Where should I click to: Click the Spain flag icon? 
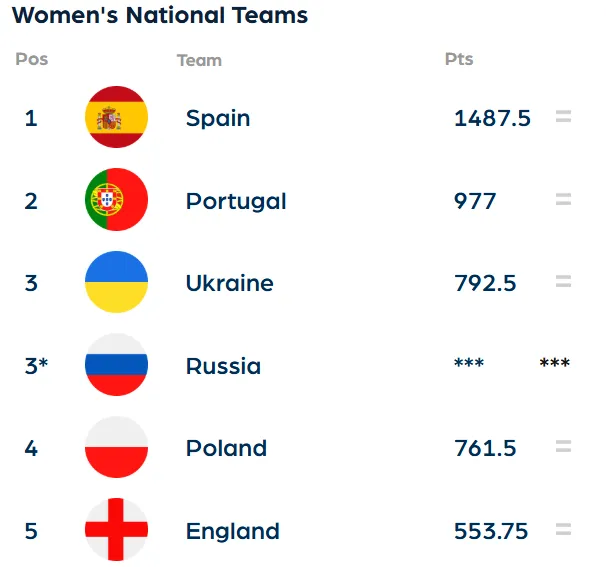coord(117,118)
